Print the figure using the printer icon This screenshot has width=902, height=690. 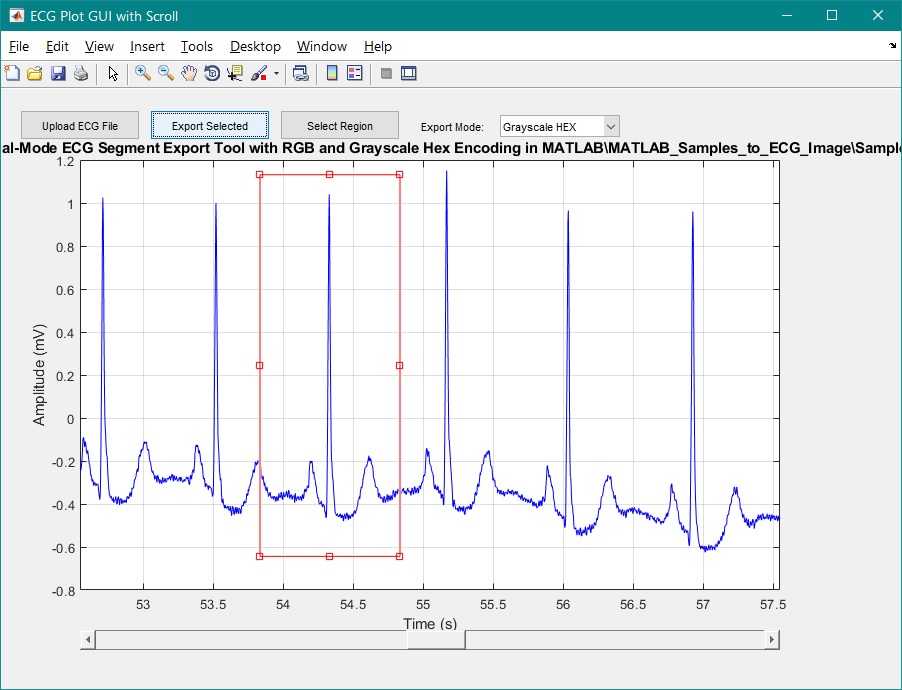coord(81,73)
